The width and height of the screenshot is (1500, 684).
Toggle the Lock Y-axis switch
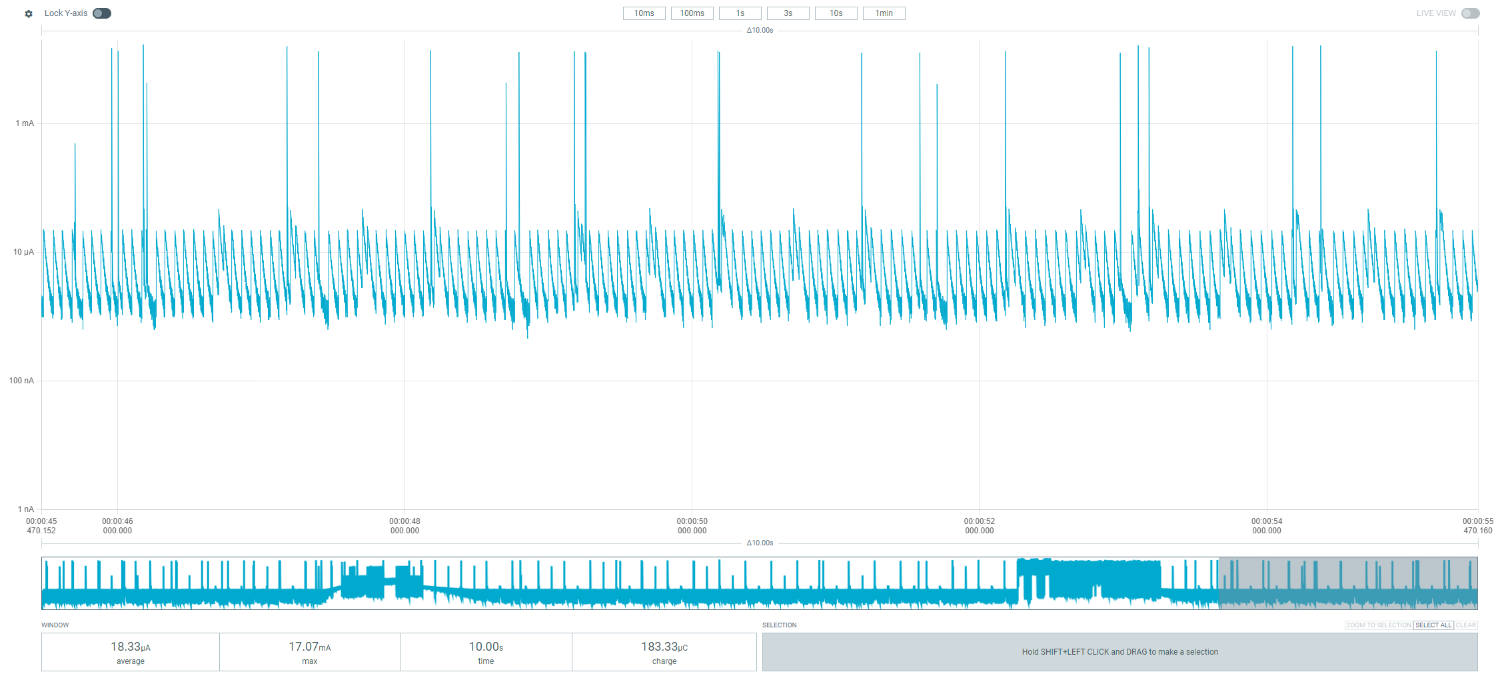point(101,14)
